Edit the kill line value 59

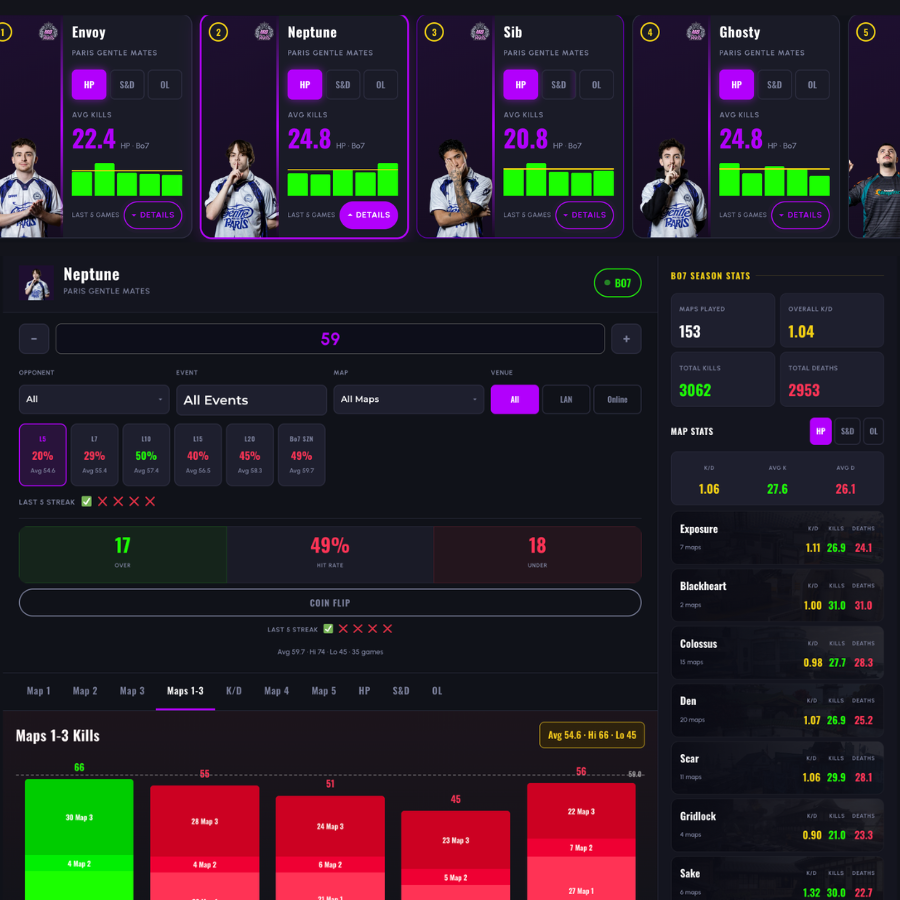[x=330, y=339]
